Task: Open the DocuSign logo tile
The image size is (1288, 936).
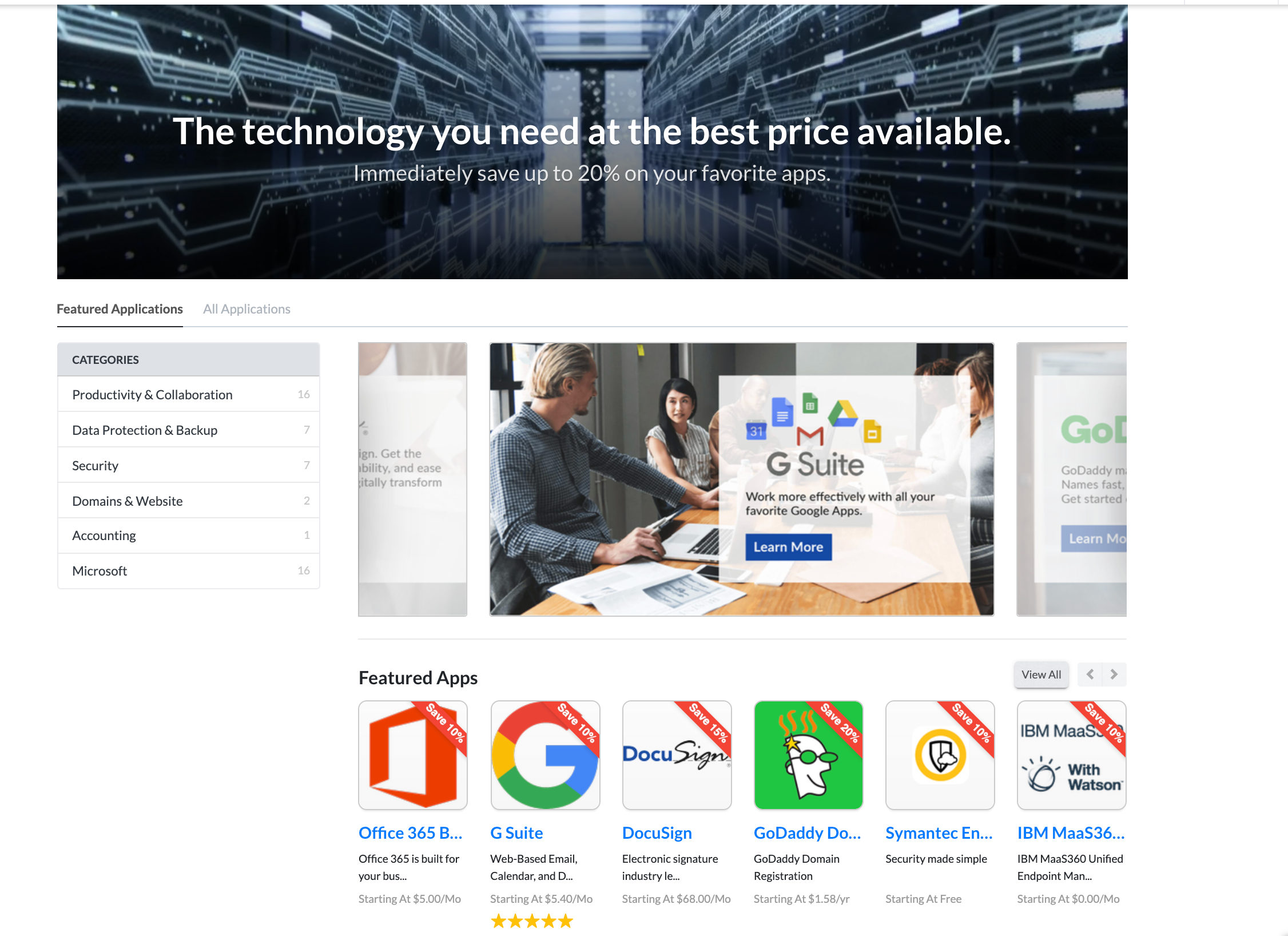Action: 677,755
